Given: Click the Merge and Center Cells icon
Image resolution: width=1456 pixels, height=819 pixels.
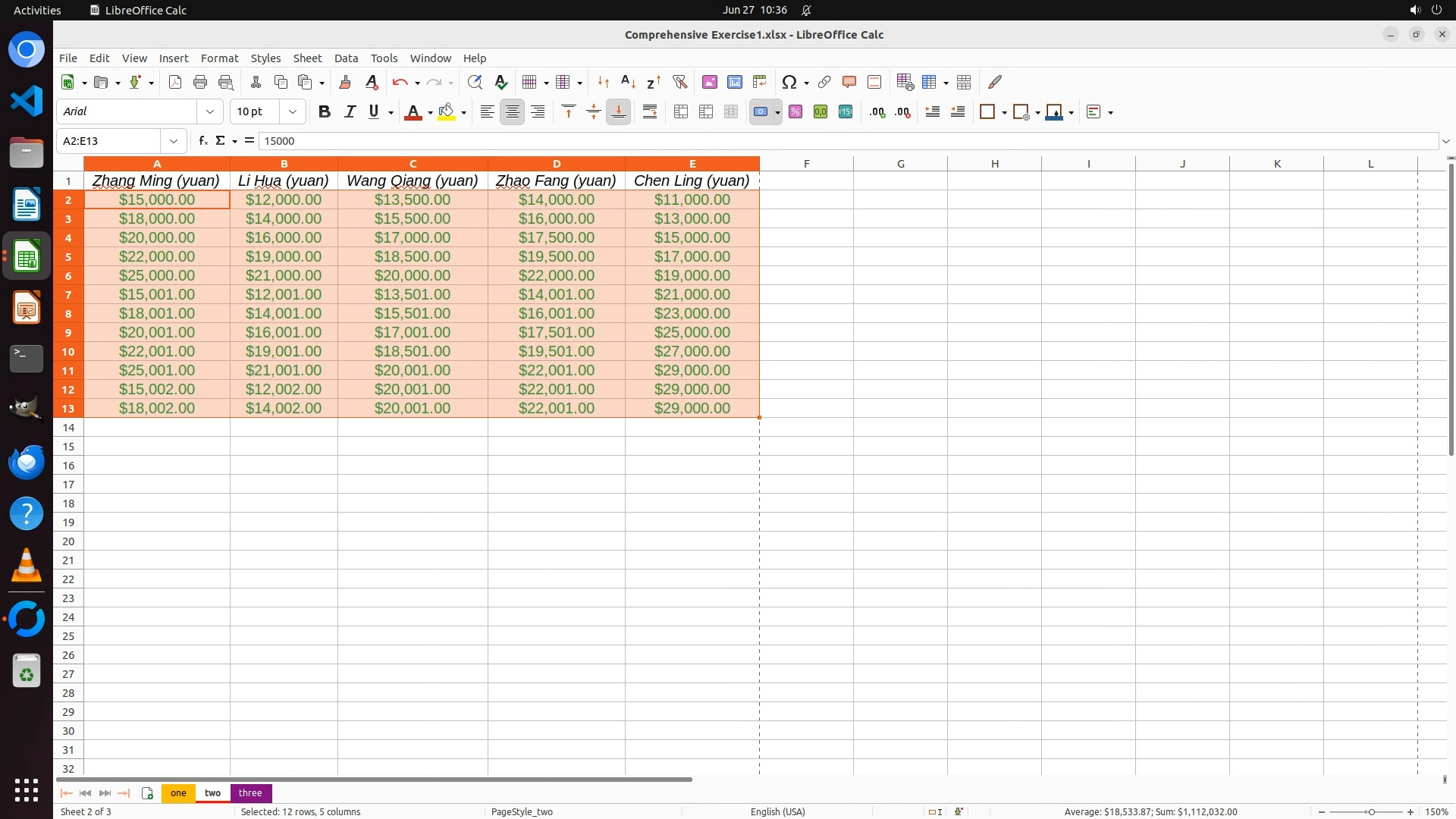Looking at the screenshot, I should point(681,112).
